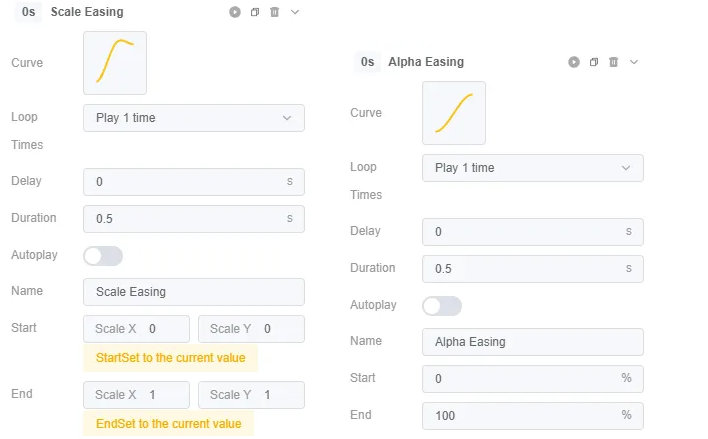Play the Alpha Easing animation preview
This screenshot has height=439, width=708.
(x=574, y=62)
